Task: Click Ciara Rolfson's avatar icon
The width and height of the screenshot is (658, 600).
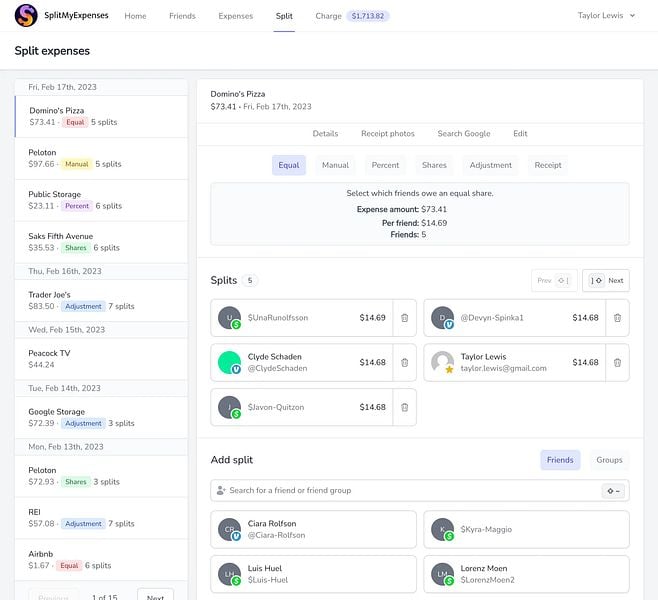Action: coord(229,530)
